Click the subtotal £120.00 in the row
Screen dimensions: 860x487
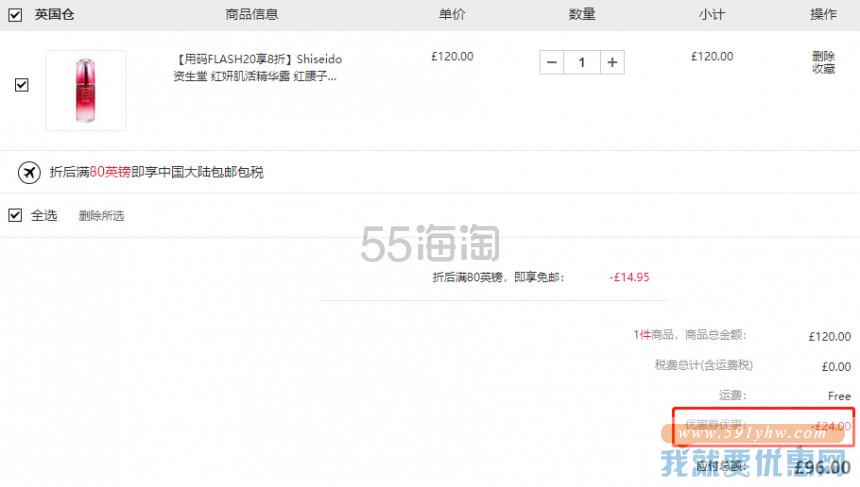coord(712,56)
